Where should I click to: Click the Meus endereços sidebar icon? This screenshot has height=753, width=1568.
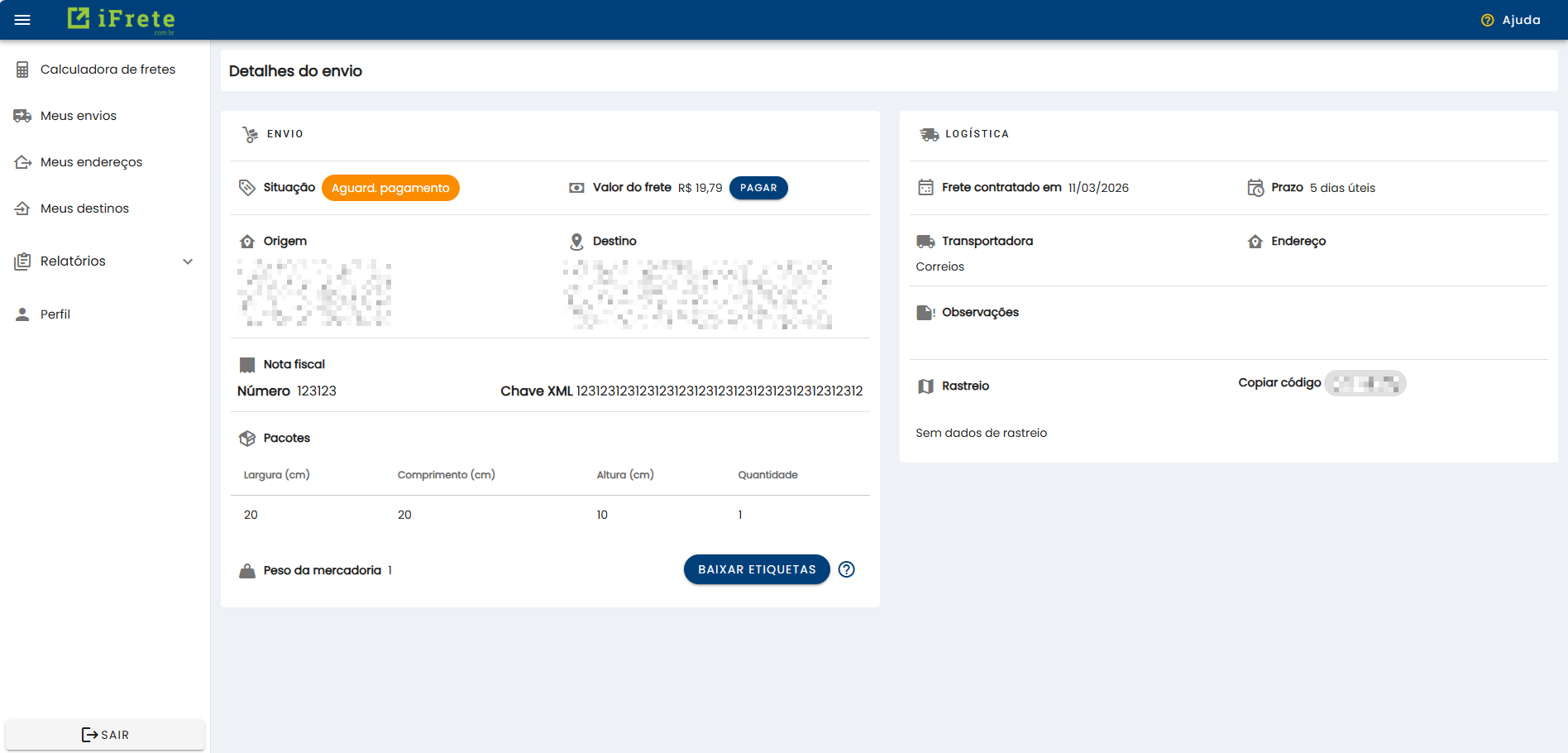[22, 161]
